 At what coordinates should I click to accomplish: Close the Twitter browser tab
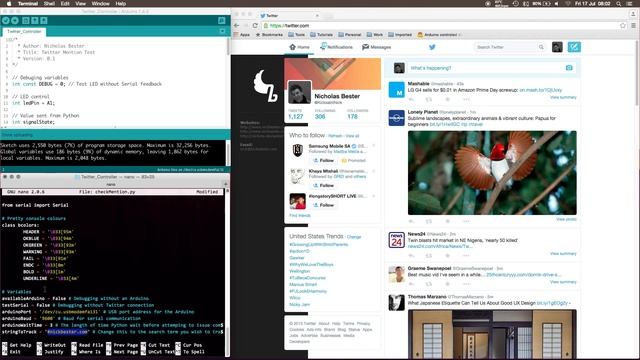[317, 16]
